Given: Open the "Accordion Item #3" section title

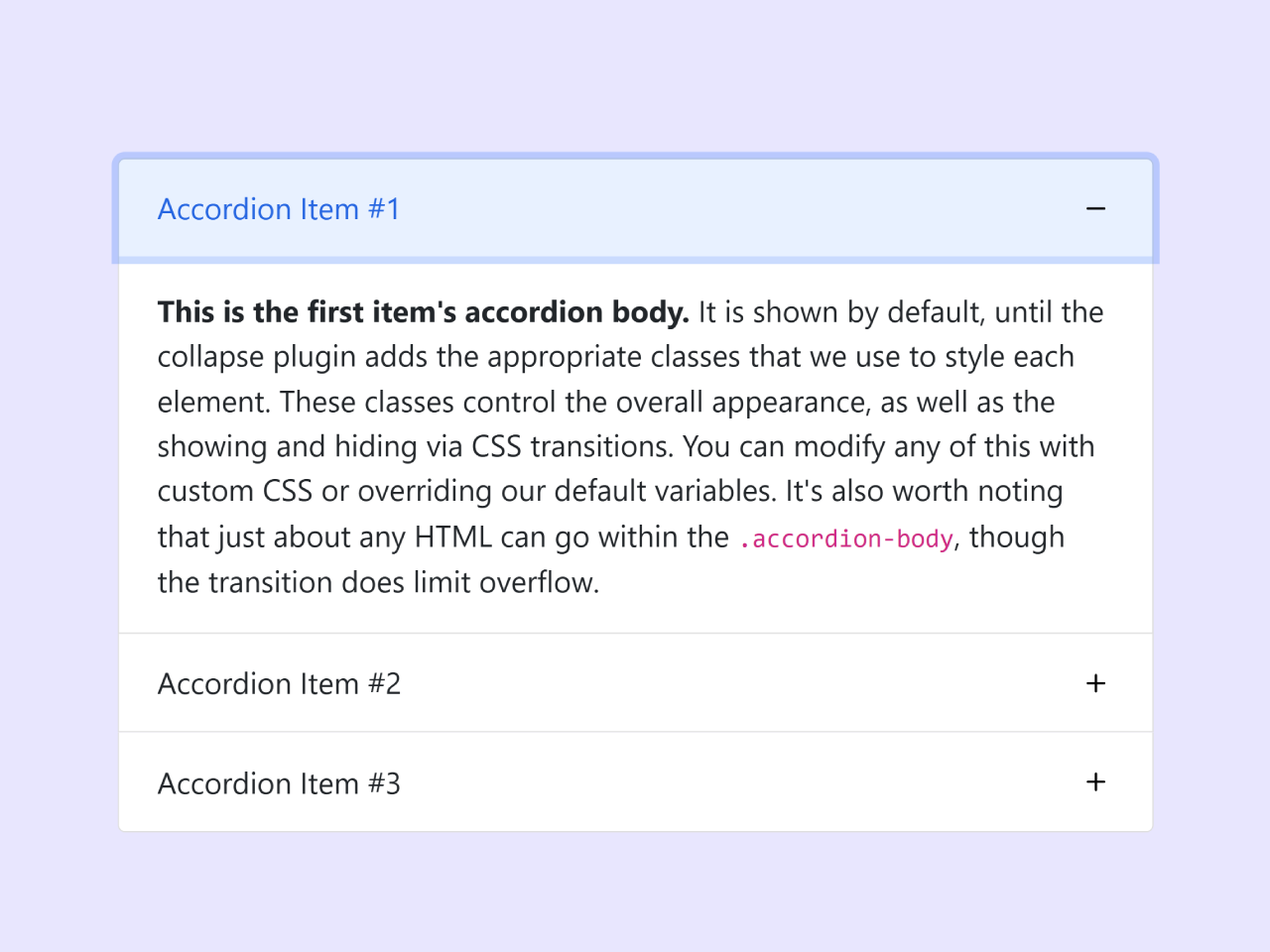Looking at the screenshot, I should (279, 783).
